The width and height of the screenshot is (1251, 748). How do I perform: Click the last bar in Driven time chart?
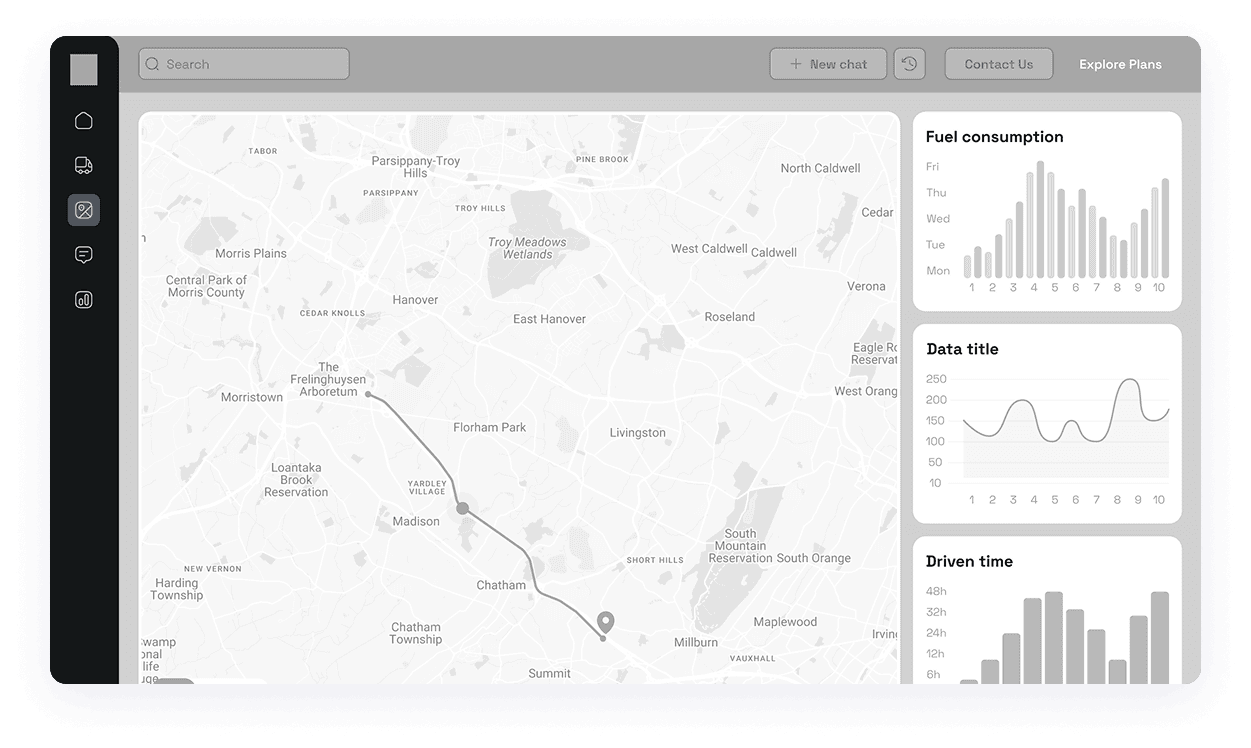tap(1161, 635)
